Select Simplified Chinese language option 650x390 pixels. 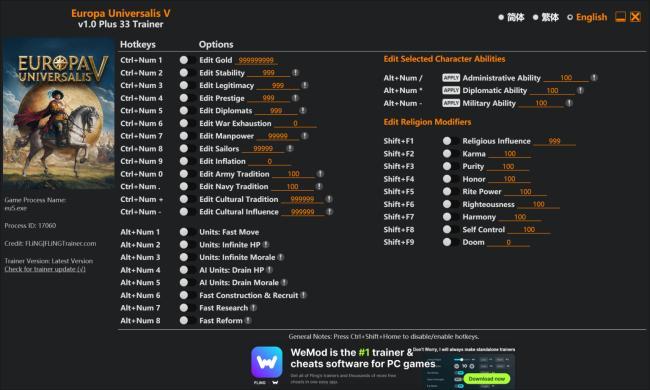click(511, 17)
